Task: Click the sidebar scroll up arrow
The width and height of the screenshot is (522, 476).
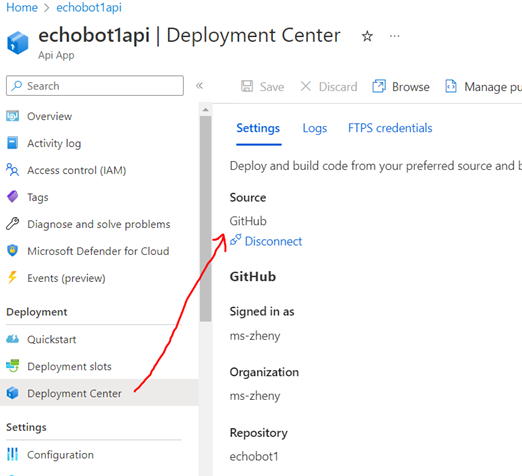Action: point(206,110)
